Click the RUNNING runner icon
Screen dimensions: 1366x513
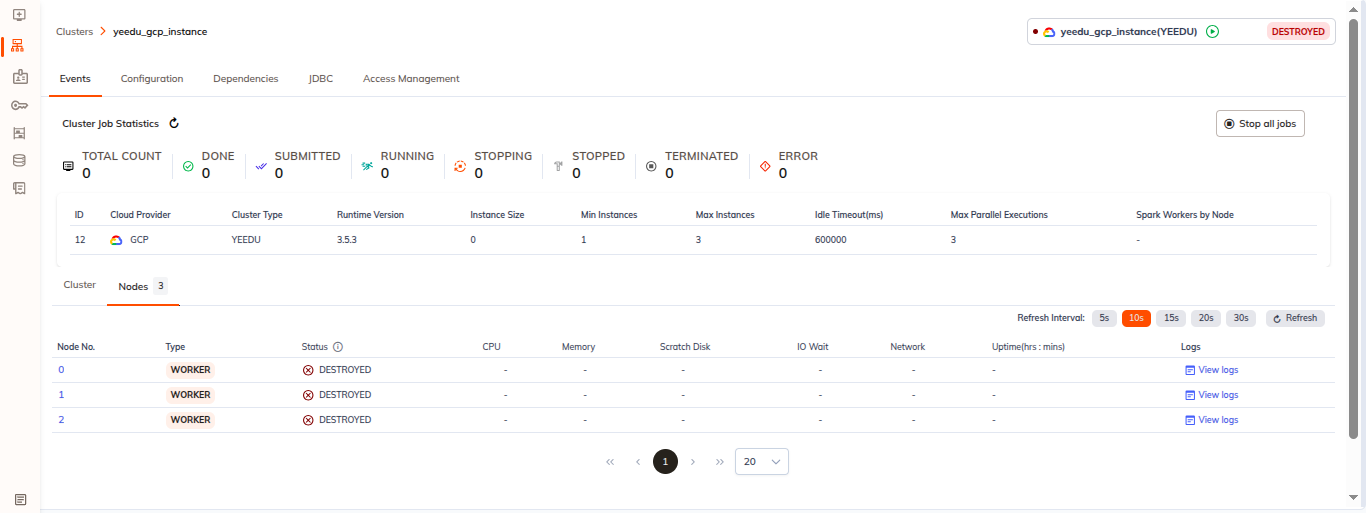[x=367, y=166]
